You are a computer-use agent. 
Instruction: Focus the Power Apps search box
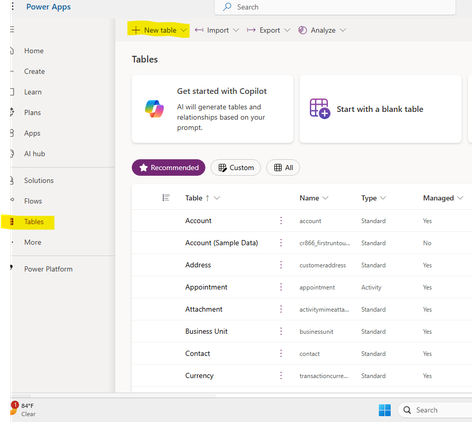point(335,7)
